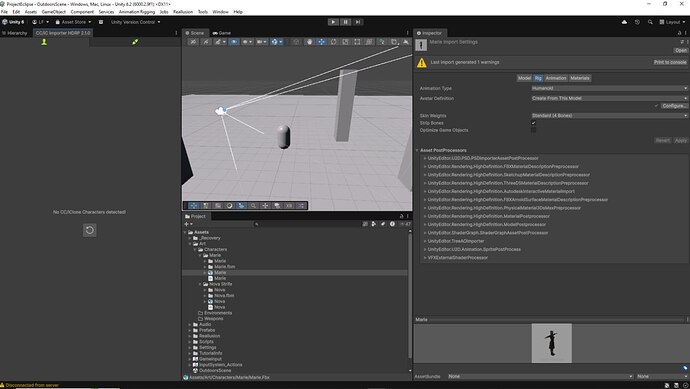The image size is (690, 389).
Task: Click the orbit circle icon in the scene overlay toolbar
Action: tap(229, 206)
